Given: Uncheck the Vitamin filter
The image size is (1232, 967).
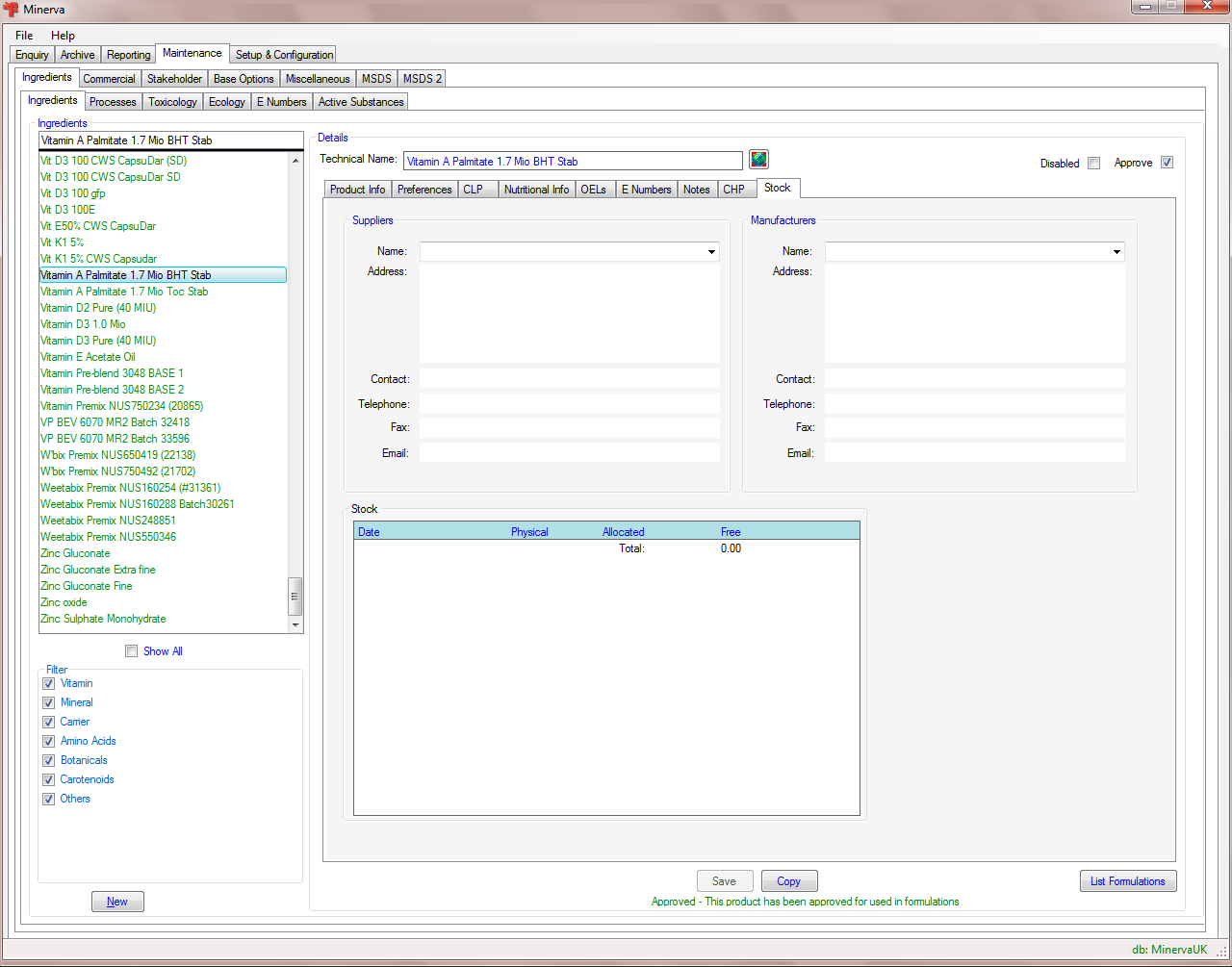Looking at the screenshot, I should coord(48,683).
